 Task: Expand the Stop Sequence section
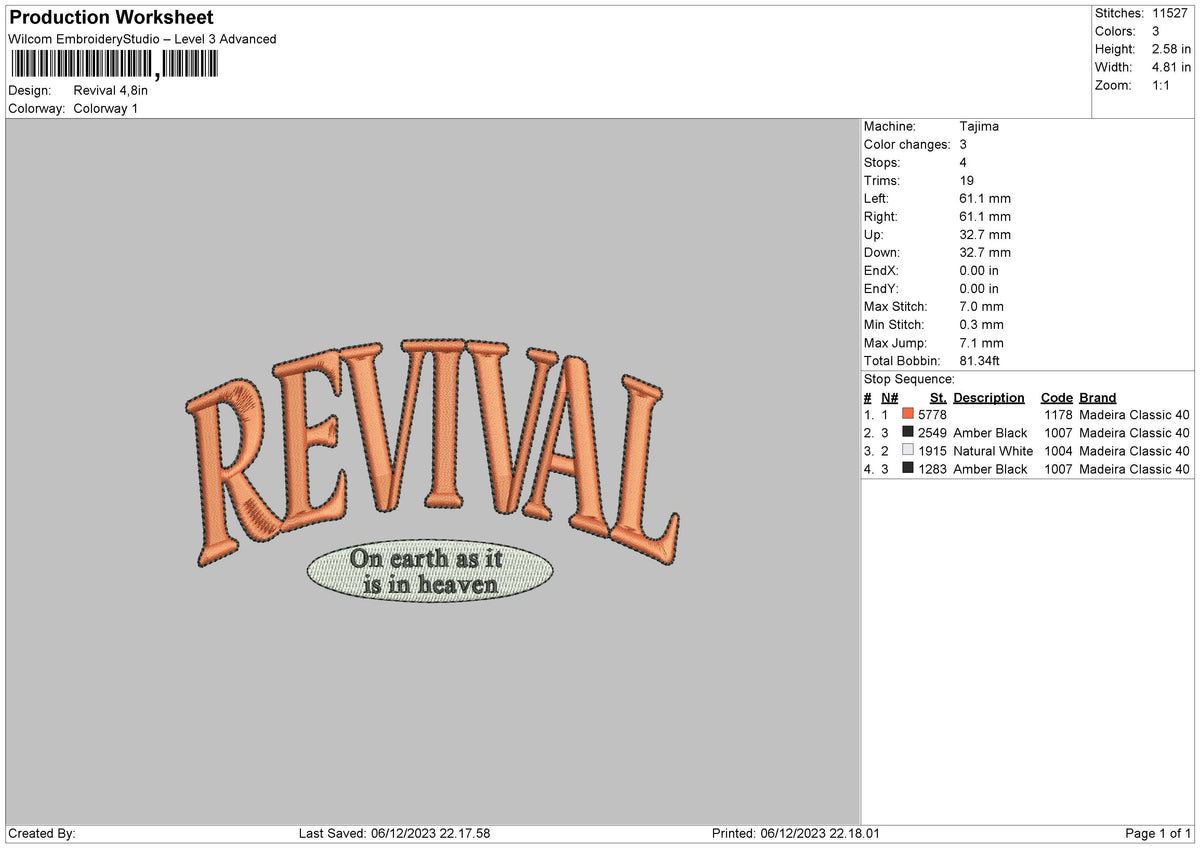click(901, 379)
